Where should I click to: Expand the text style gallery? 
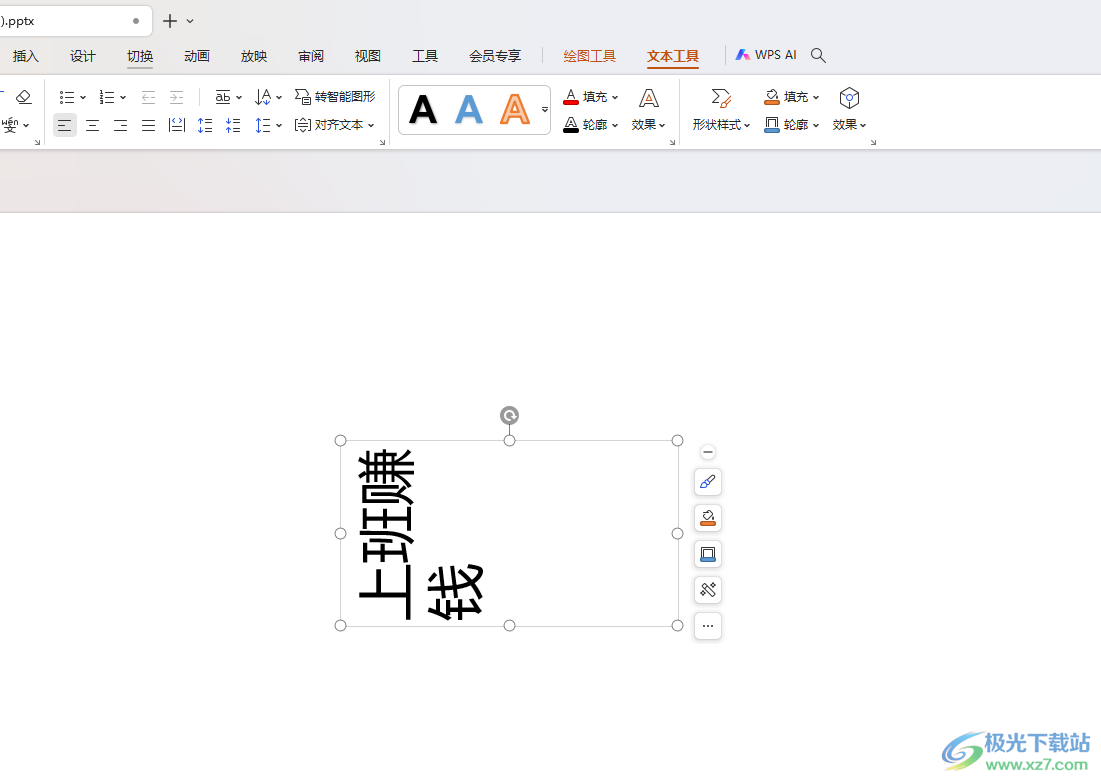545,110
